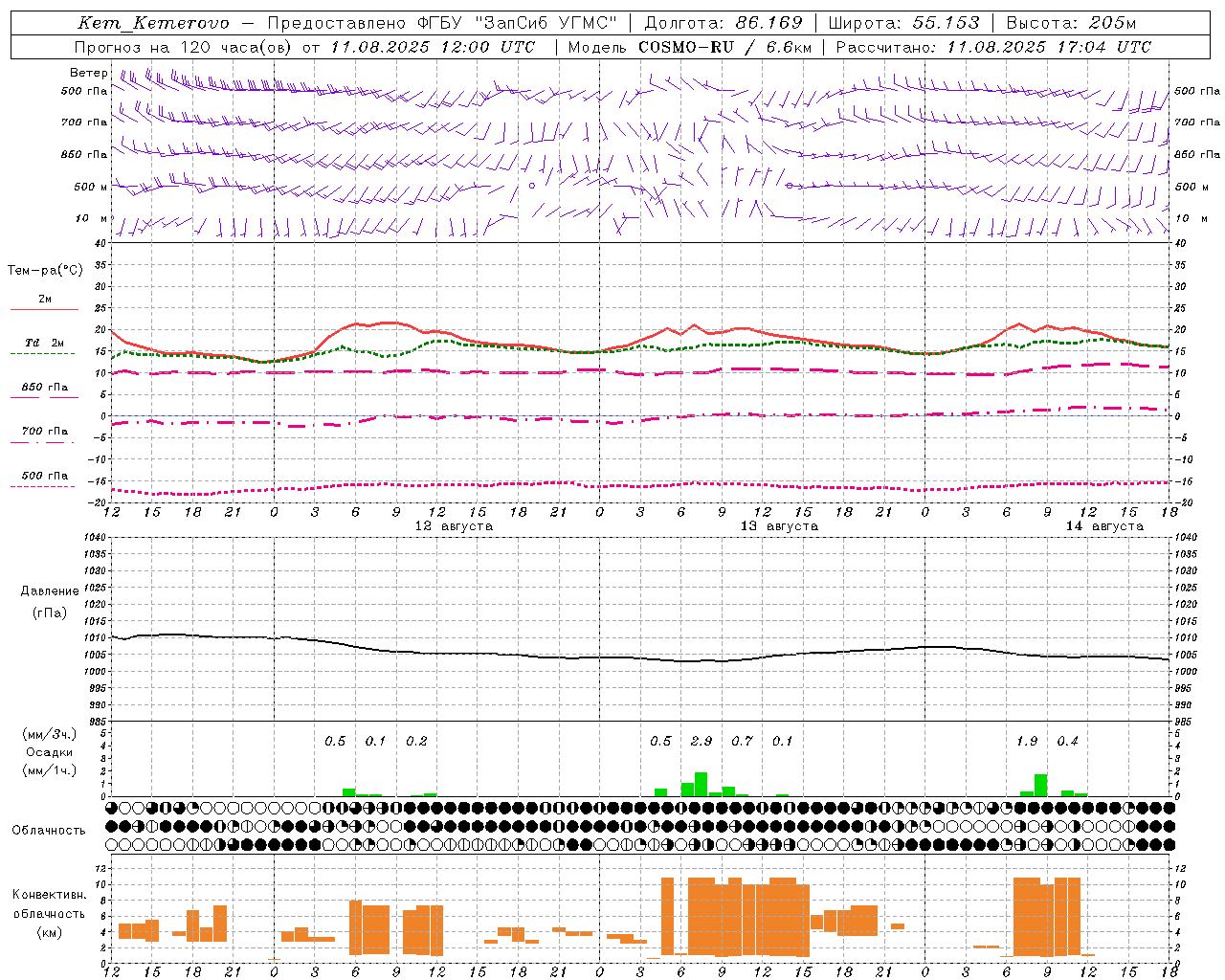The width and height of the screenshot is (1225, 980).
Task: Click the altitude text Высота: 205м
Action: click(1072, 23)
